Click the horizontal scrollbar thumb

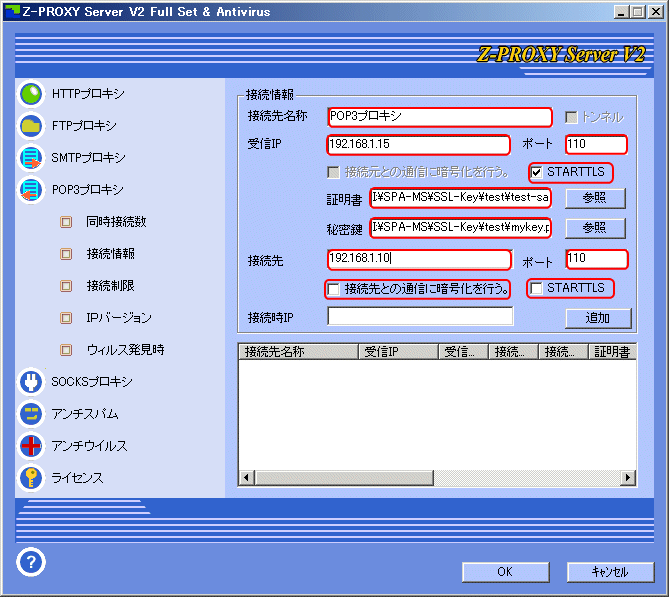(344, 477)
